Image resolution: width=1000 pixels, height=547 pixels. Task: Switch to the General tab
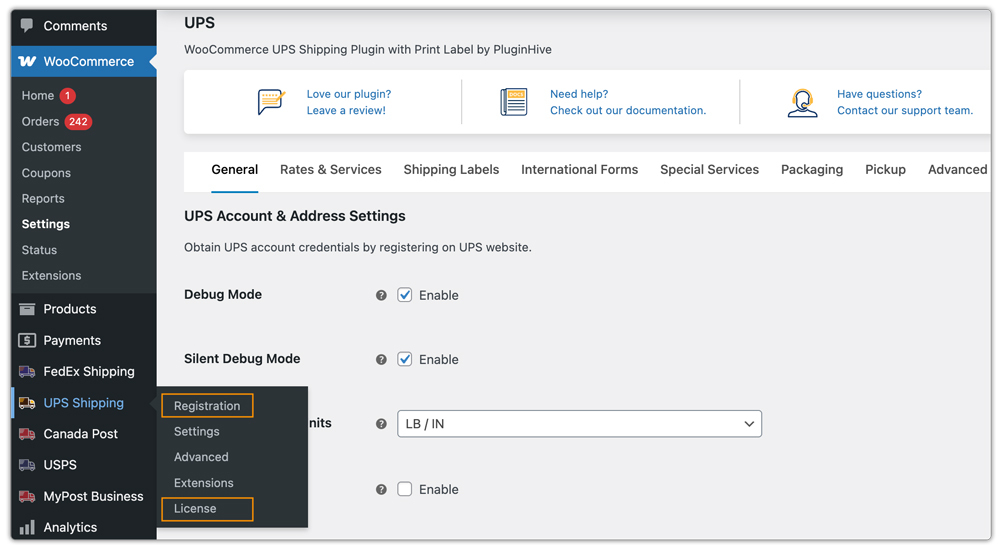click(235, 170)
